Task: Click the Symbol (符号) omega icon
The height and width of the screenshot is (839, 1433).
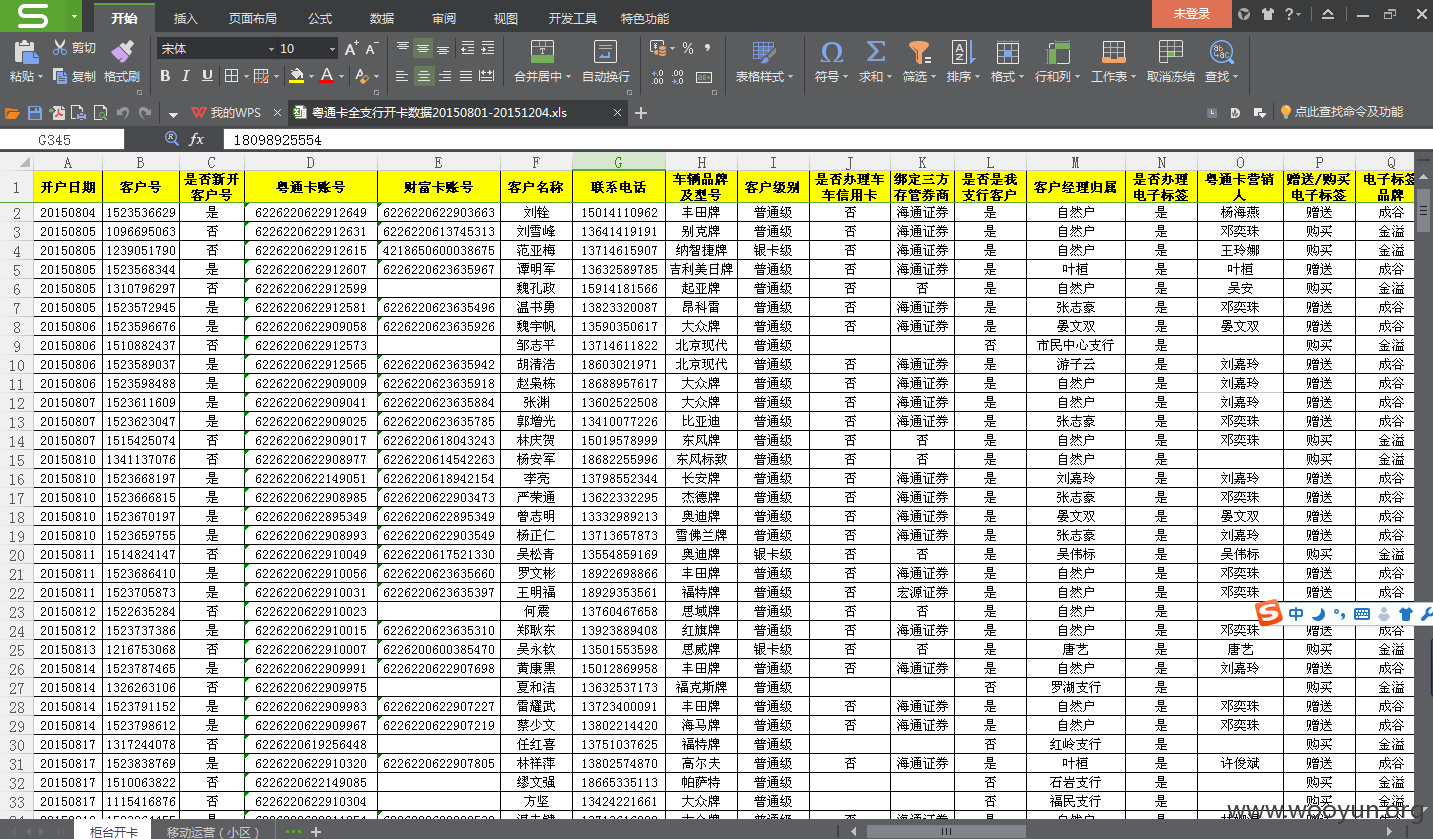Action: pyautogui.click(x=831, y=52)
